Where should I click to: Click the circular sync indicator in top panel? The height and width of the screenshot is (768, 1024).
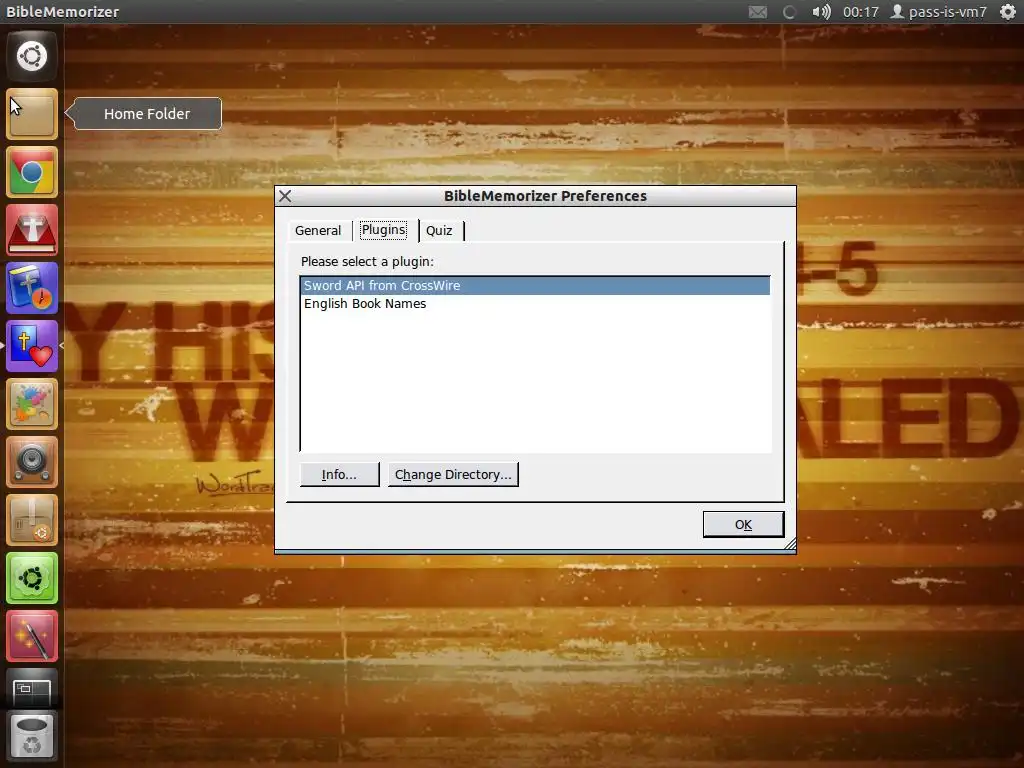(x=789, y=12)
